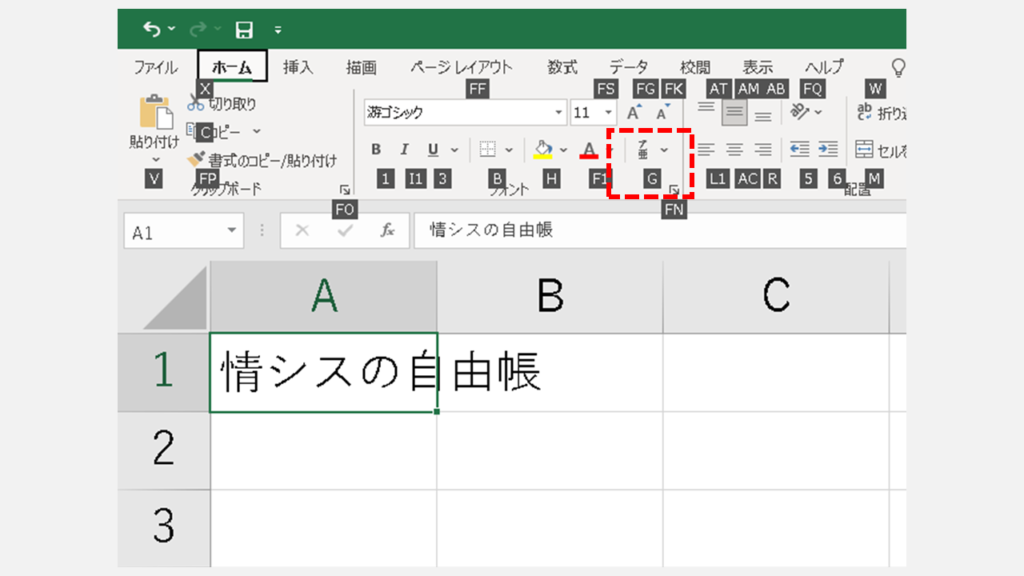Expand the コピー dropdown arrow
The image size is (1024, 576).
point(257,132)
